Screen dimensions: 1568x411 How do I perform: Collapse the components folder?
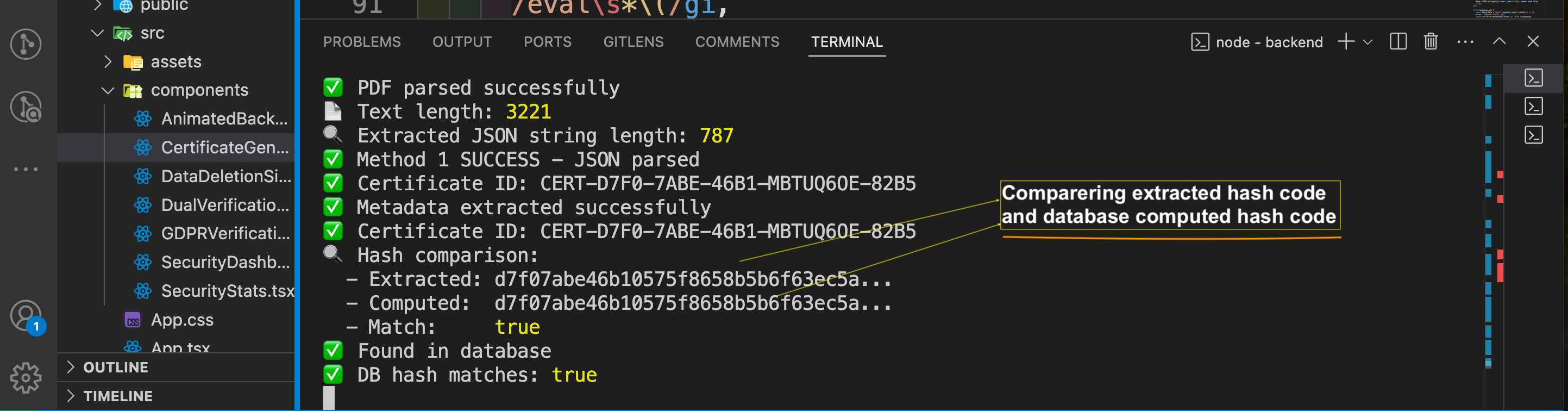[x=108, y=90]
